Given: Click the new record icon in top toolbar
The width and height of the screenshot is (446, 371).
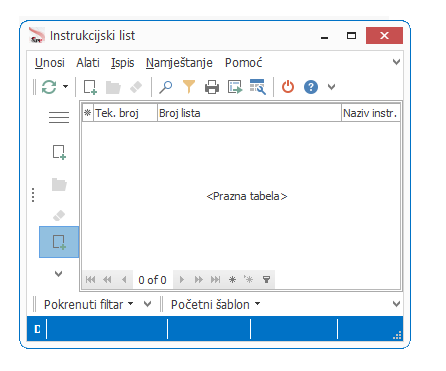Looking at the screenshot, I should point(90,87).
